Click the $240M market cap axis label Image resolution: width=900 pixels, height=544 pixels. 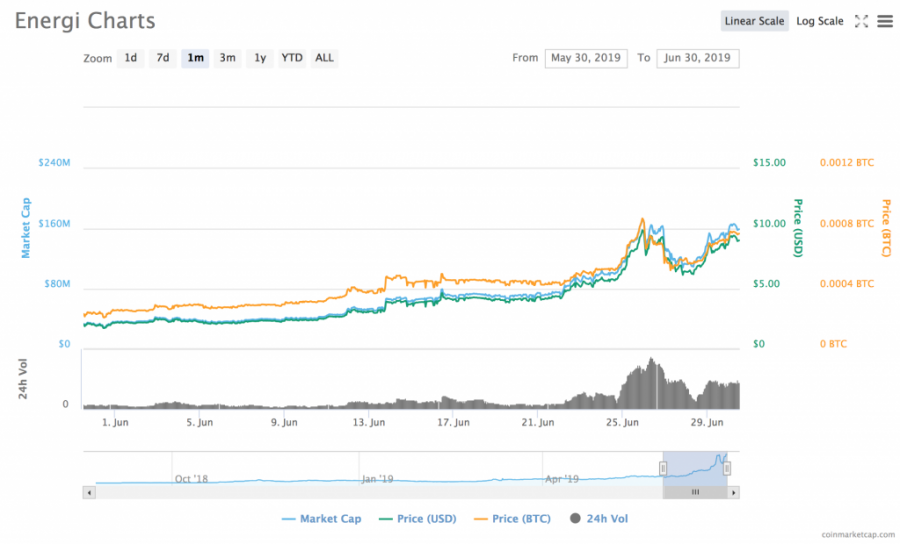pos(55,162)
